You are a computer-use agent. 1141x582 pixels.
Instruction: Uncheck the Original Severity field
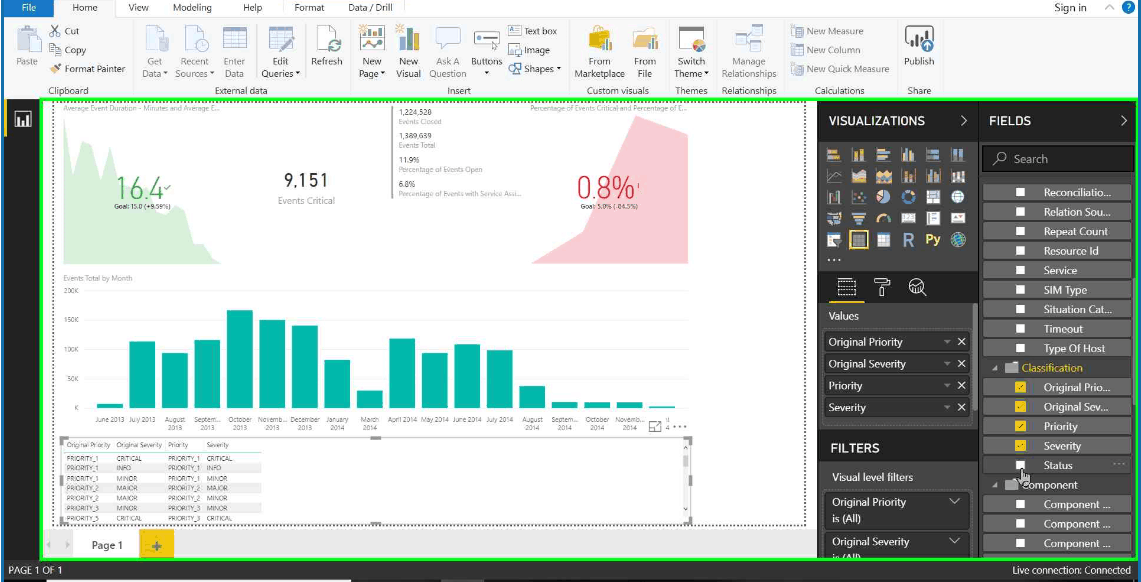point(1020,407)
